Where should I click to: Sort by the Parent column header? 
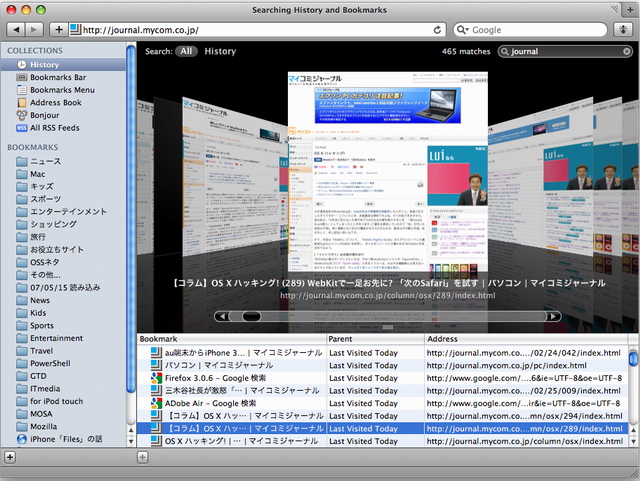[x=376, y=339]
